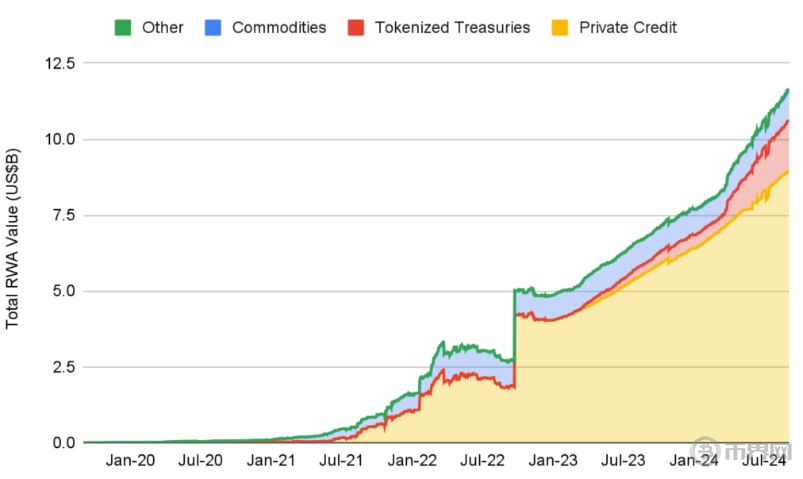Click the 2.5 y-axis tick label

tap(60, 367)
